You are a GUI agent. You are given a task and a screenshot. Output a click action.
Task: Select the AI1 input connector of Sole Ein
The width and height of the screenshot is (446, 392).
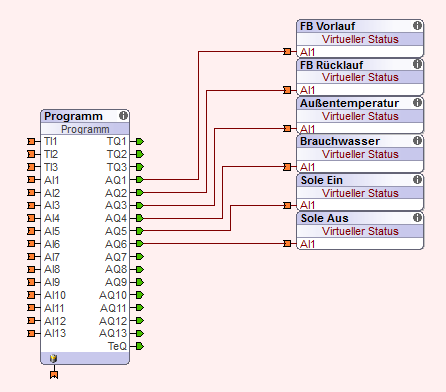[287, 205]
